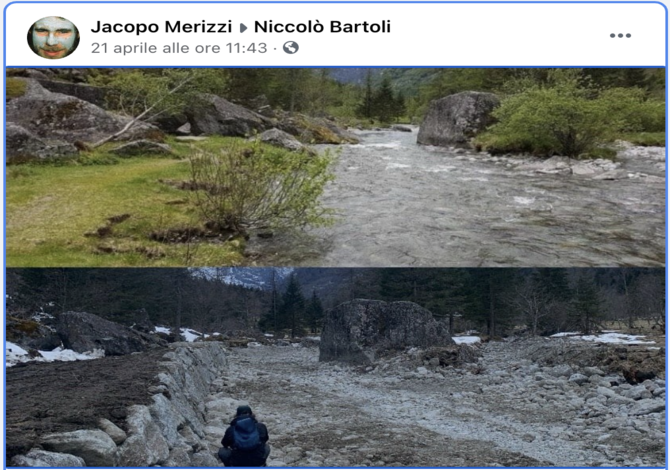Open the three-dot post options menu
Screen dimensions: 670x470
coord(620,35)
